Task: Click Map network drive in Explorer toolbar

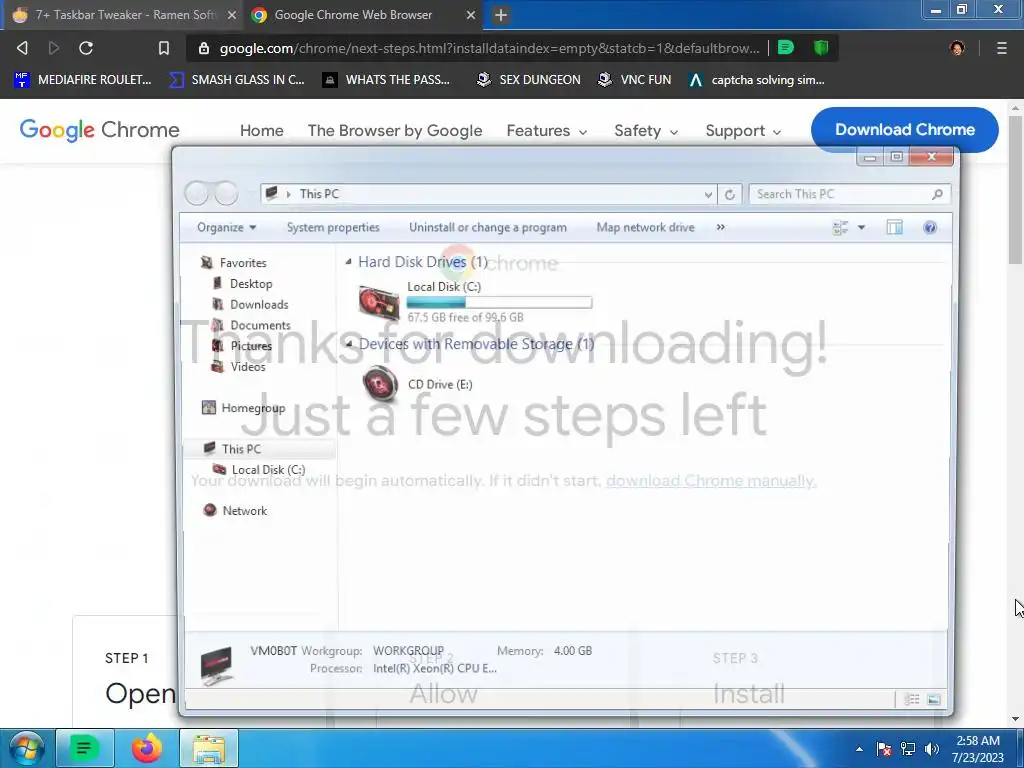Action: (645, 227)
